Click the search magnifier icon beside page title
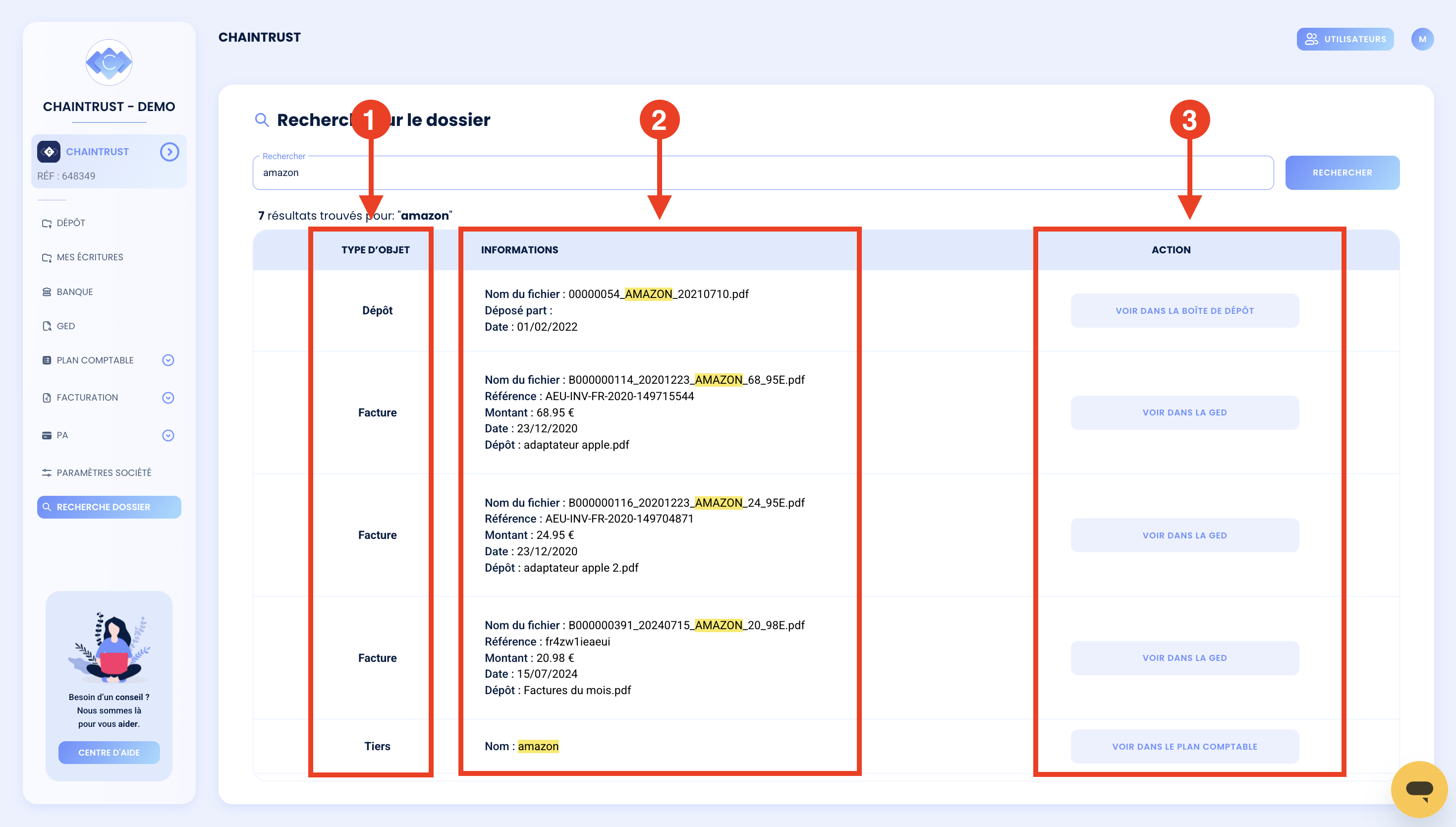The width and height of the screenshot is (1456, 827). (x=262, y=120)
